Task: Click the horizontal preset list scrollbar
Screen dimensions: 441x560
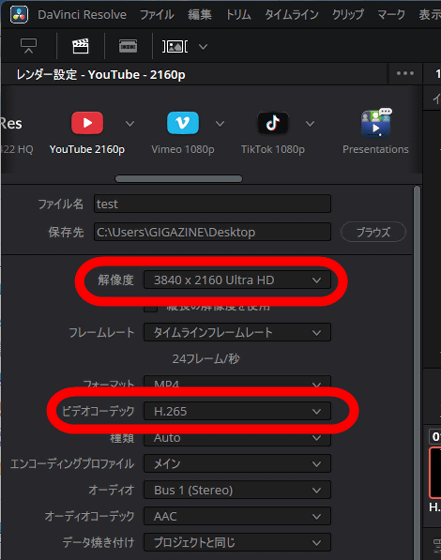Action: pyautogui.click(x=179, y=179)
